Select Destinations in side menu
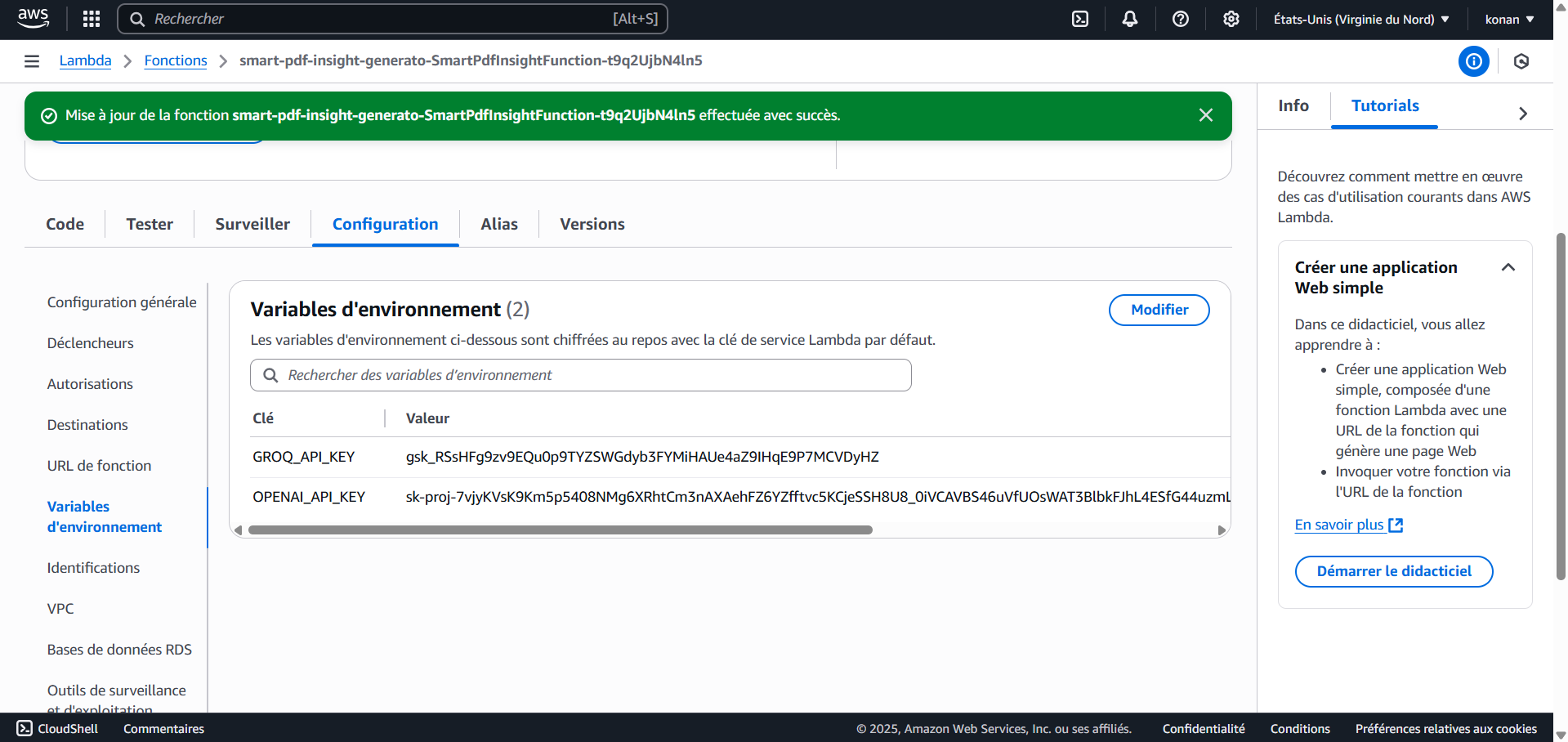Viewport: 1568px width, 742px height. (87, 425)
